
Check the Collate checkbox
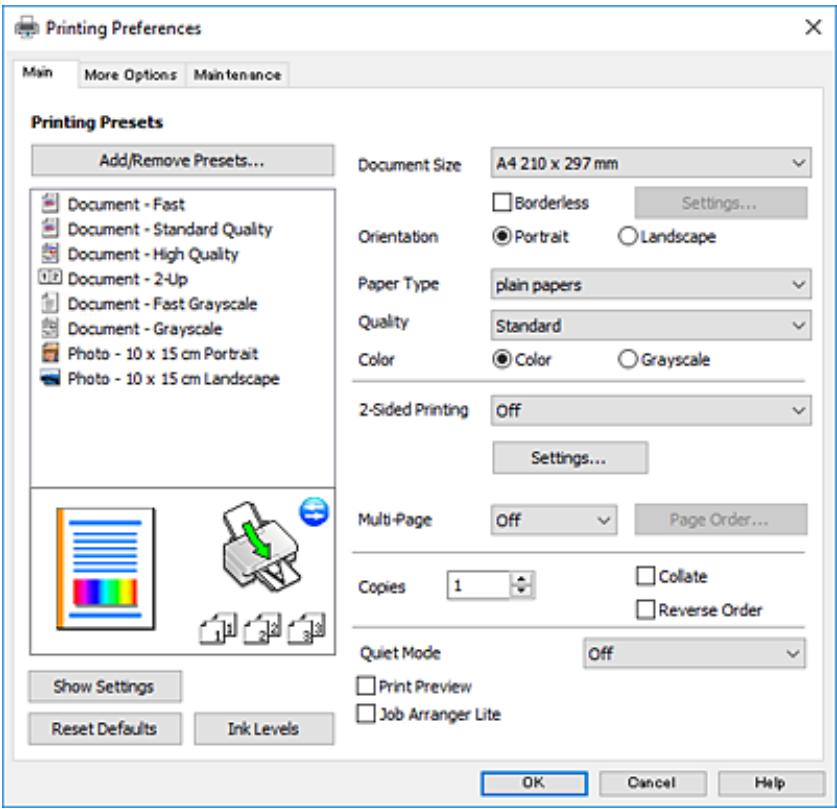pyautogui.click(x=645, y=576)
